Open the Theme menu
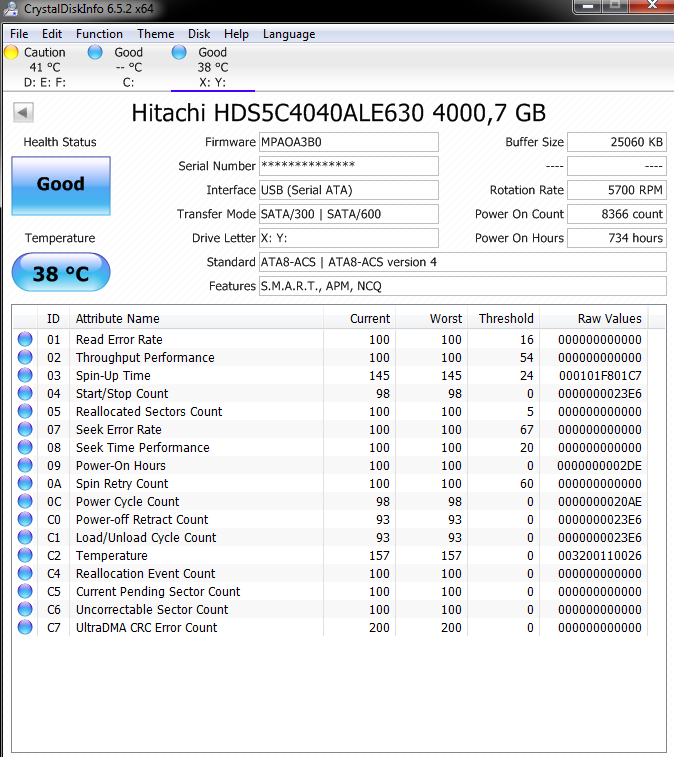Image resolution: width=674 pixels, height=757 pixels. click(x=155, y=34)
